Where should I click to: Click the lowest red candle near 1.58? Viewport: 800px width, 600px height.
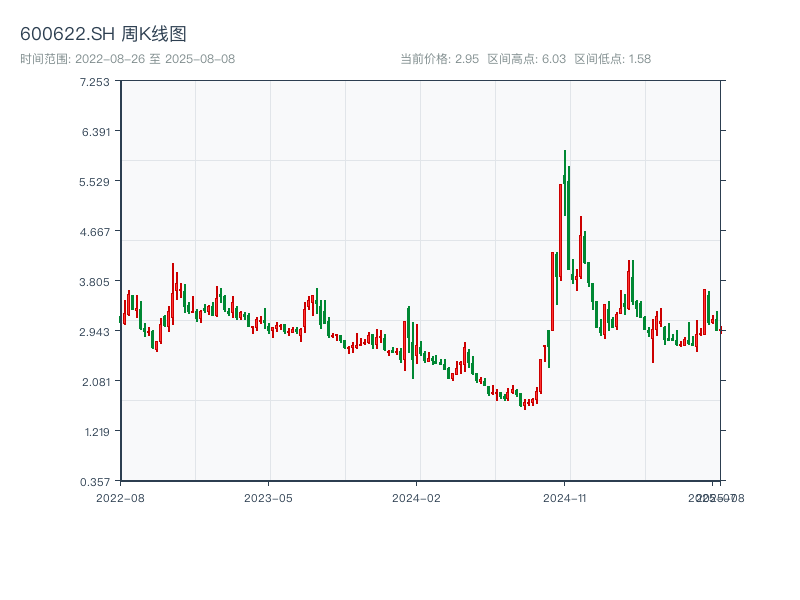tap(524, 405)
